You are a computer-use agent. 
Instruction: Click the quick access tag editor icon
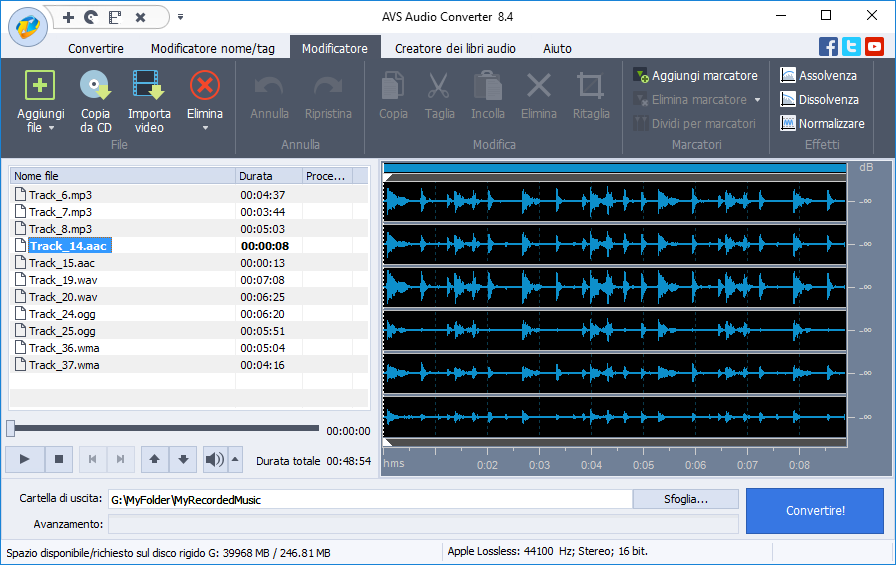point(115,17)
